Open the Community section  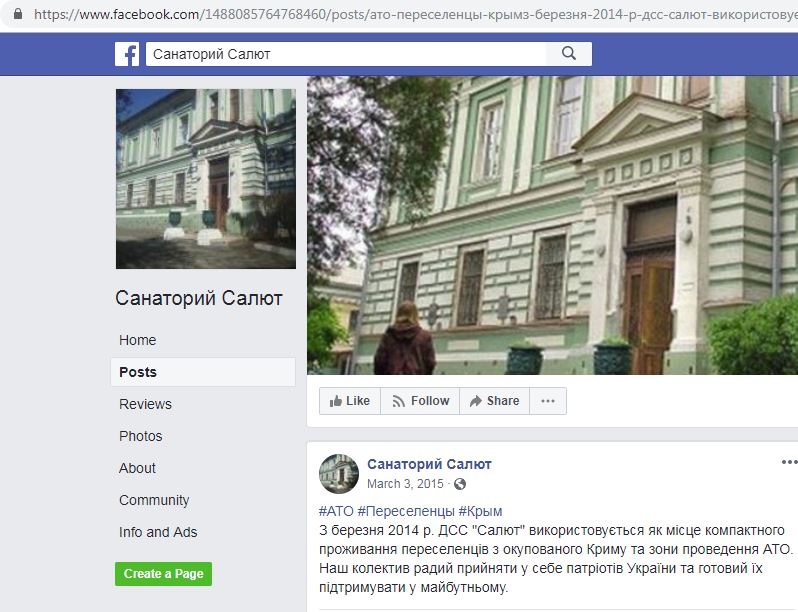pos(154,500)
